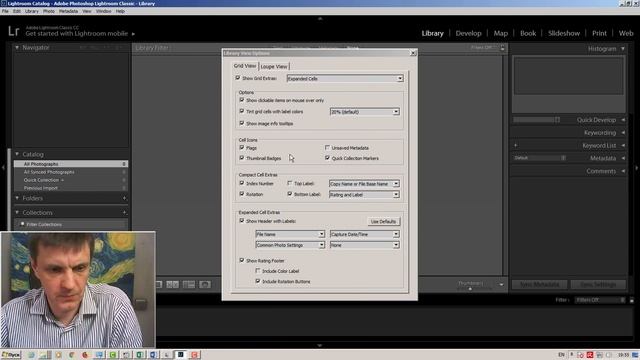The width and height of the screenshot is (640, 360).
Task: Open Capture Date/Time dropdown
Action: pyautogui.click(x=364, y=234)
